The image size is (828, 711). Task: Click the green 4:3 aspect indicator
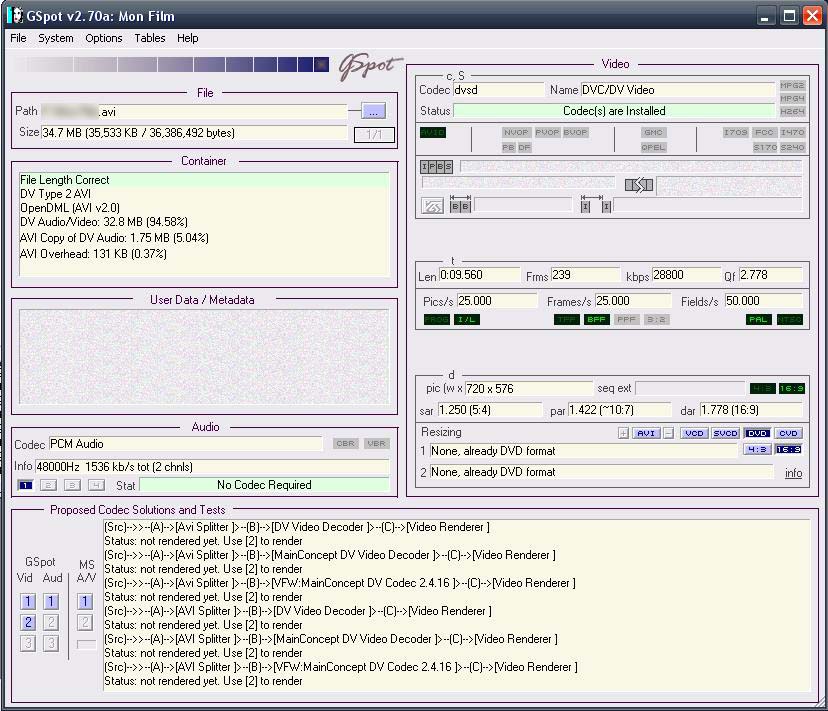[x=763, y=389]
